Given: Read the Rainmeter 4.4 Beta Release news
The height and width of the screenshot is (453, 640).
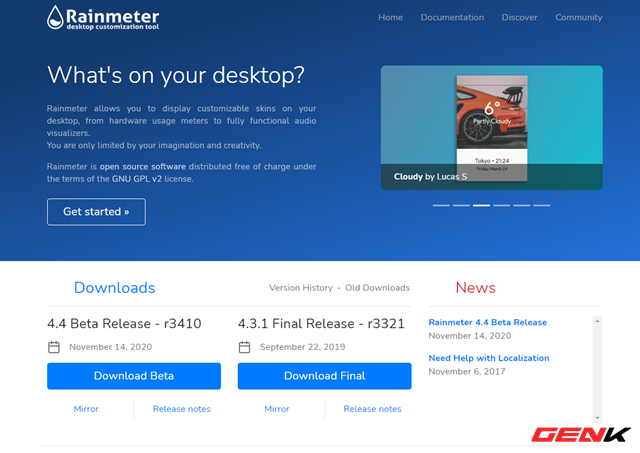Looking at the screenshot, I should tap(487, 322).
